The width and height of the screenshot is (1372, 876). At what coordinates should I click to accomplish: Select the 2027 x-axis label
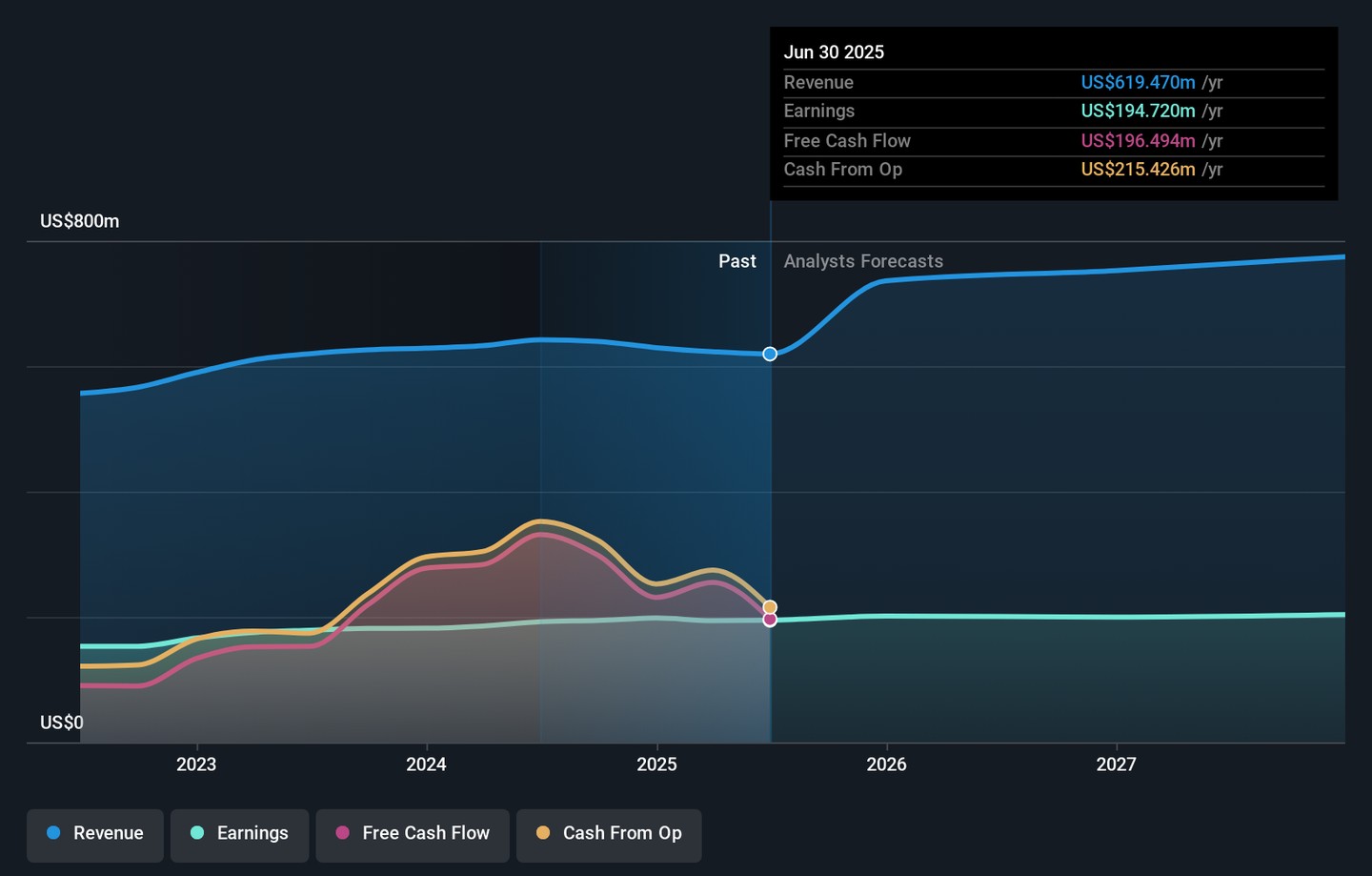pyautogui.click(x=1116, y=764)
